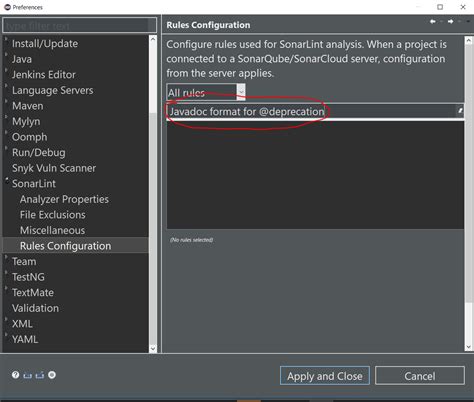Open the Miscellaneous SonarLint page

tap(52, 230)
